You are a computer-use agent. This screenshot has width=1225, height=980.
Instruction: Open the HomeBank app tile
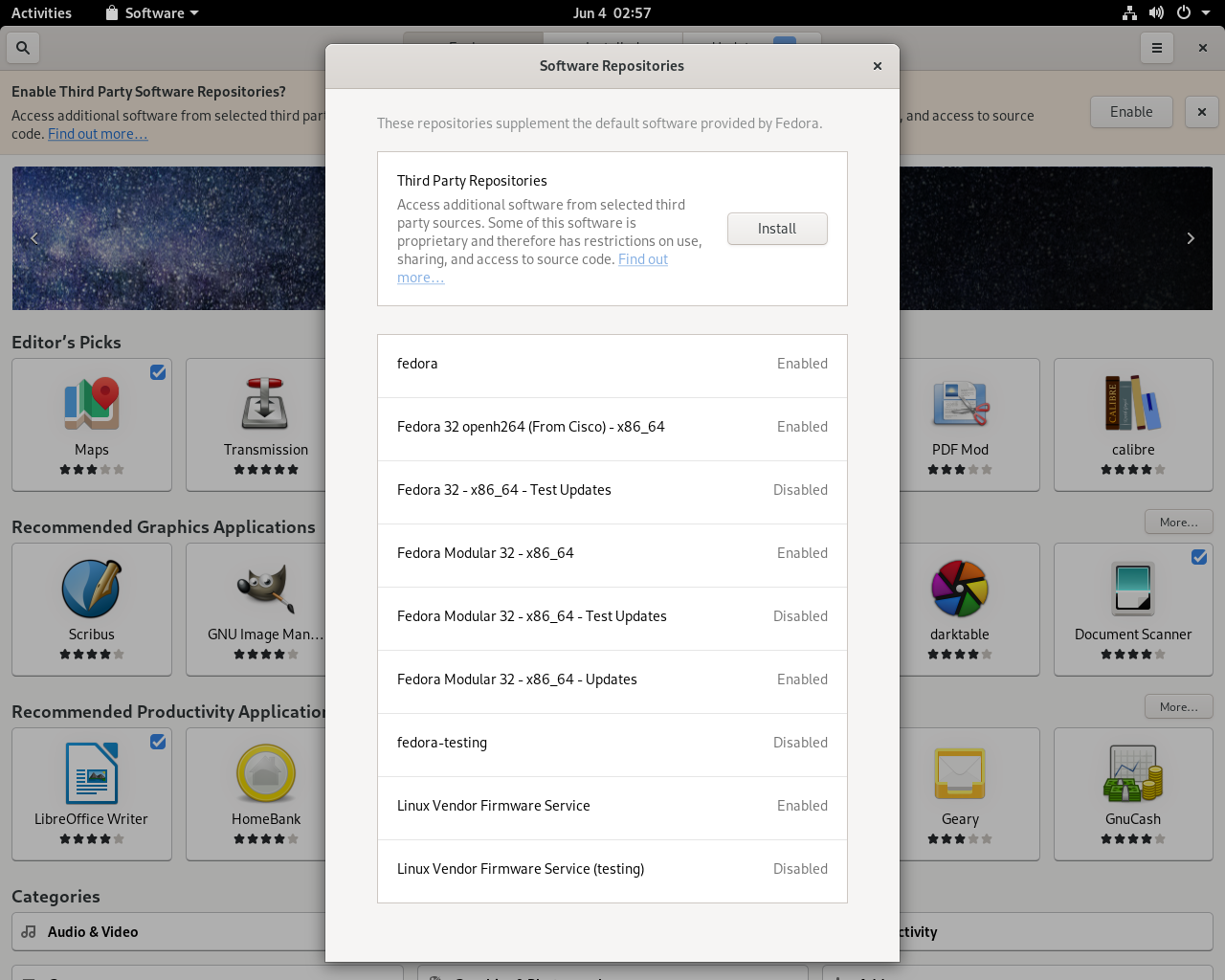266,794
